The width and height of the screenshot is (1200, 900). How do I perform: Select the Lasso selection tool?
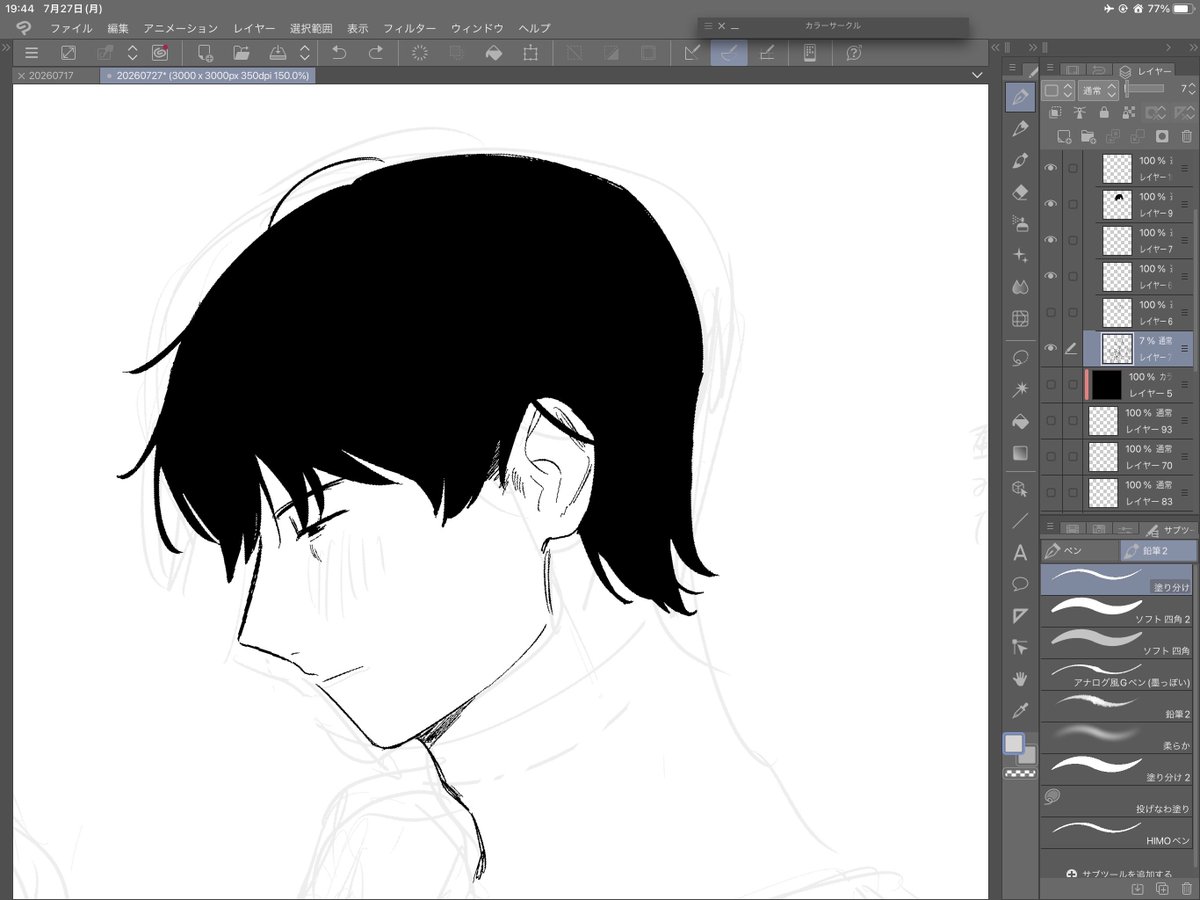pos(1020,357)
